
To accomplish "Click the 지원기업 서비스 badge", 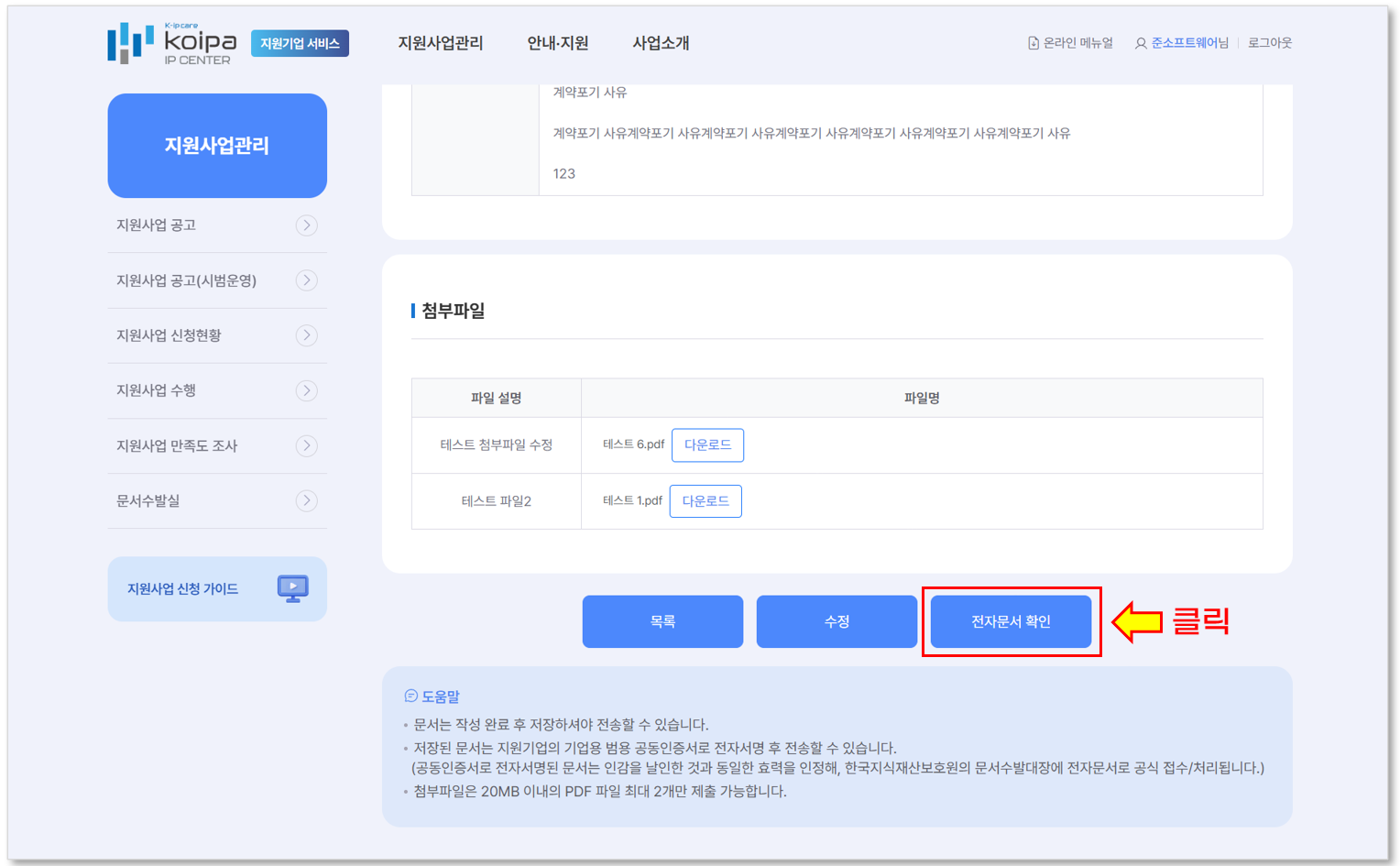I will click(300, 43).
